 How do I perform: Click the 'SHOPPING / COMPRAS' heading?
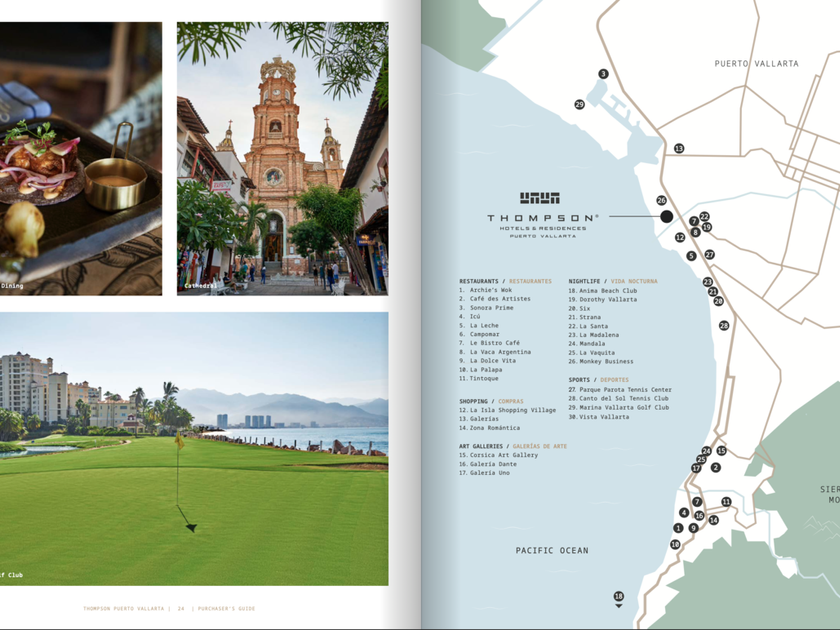pyautogui.click(x=491, y=401)
